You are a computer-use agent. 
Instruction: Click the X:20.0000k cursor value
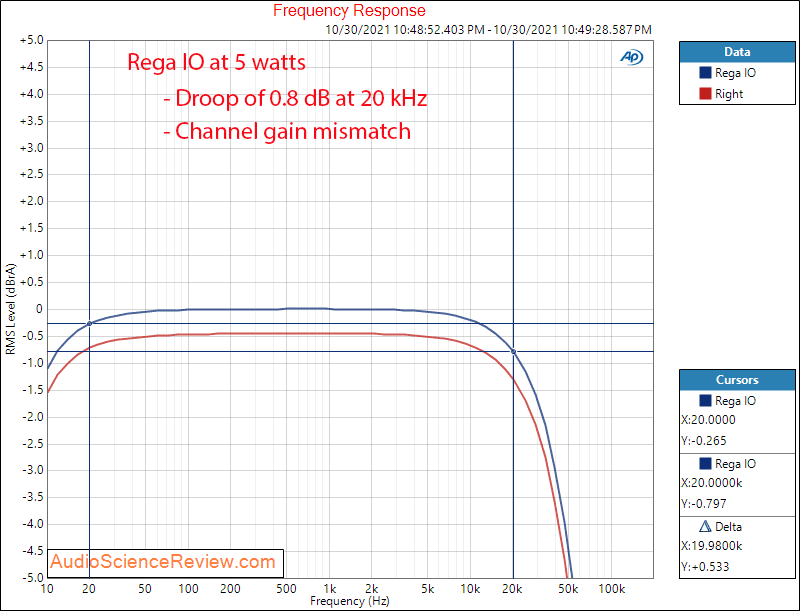click(712, 483)
